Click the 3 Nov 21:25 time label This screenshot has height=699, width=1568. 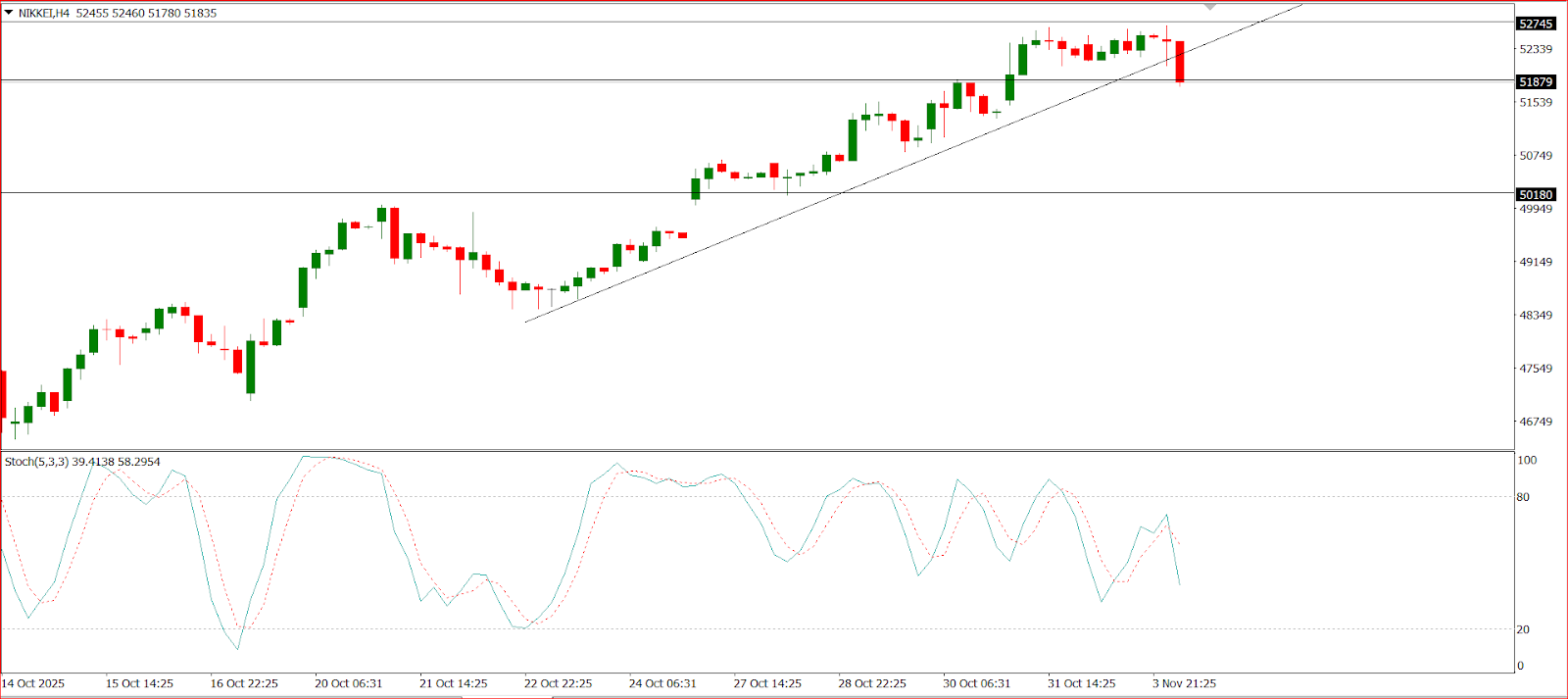(x=1184, y=683)
